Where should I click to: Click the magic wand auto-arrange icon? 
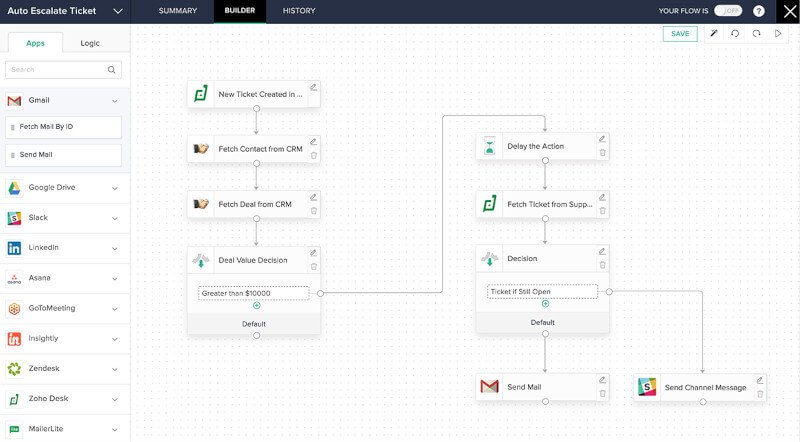pos(714,34)
